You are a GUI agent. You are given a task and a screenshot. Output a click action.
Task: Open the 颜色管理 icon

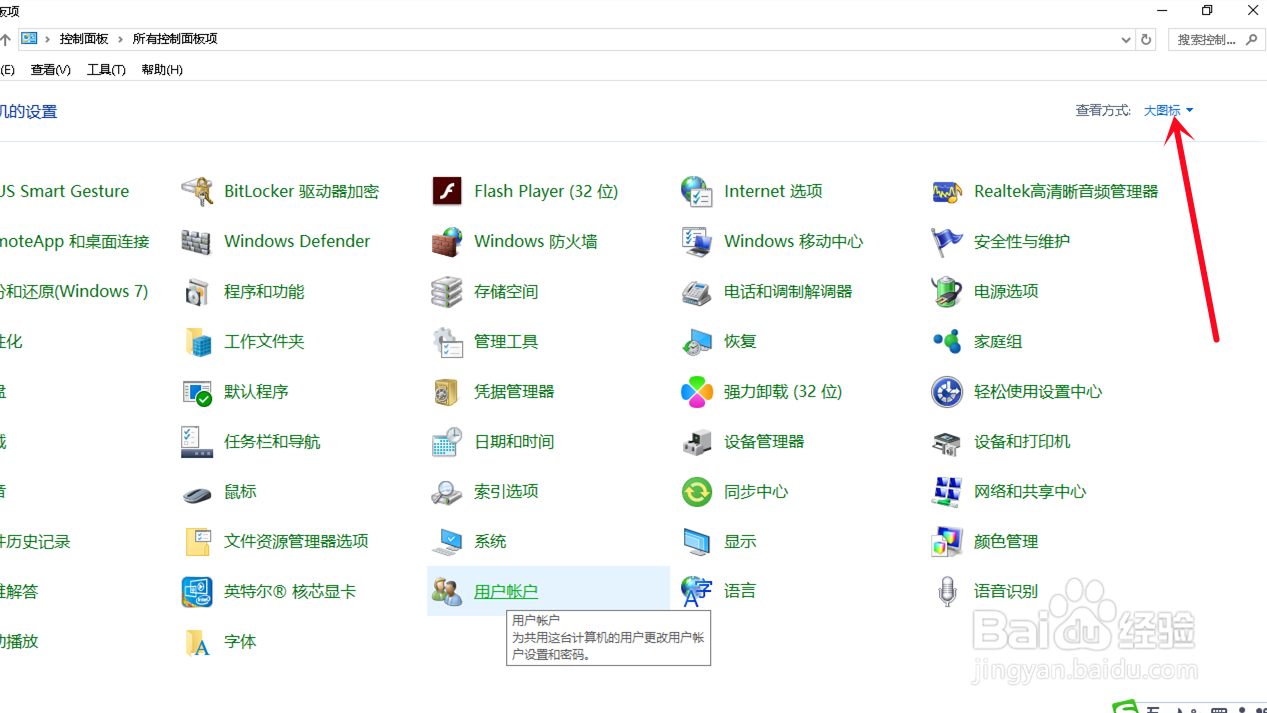pyautogui.click(x=947, y=541)
